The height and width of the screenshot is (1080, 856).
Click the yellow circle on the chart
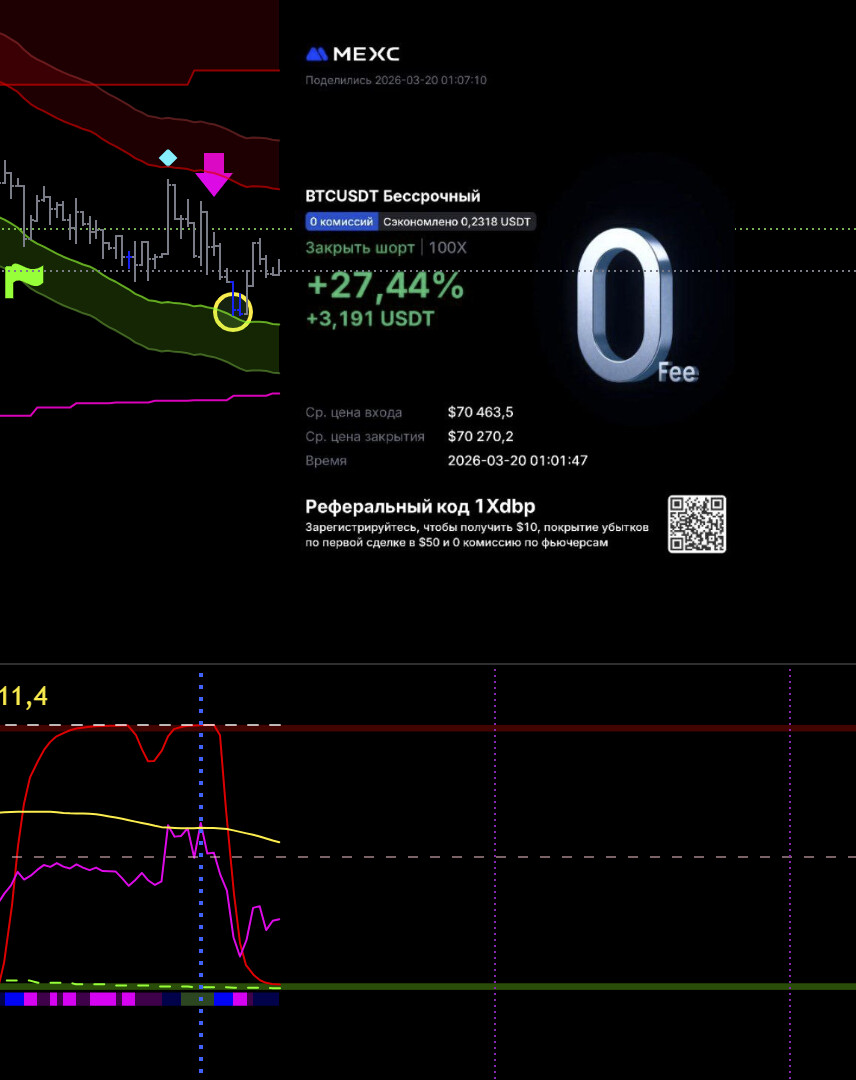coord(233,312)
